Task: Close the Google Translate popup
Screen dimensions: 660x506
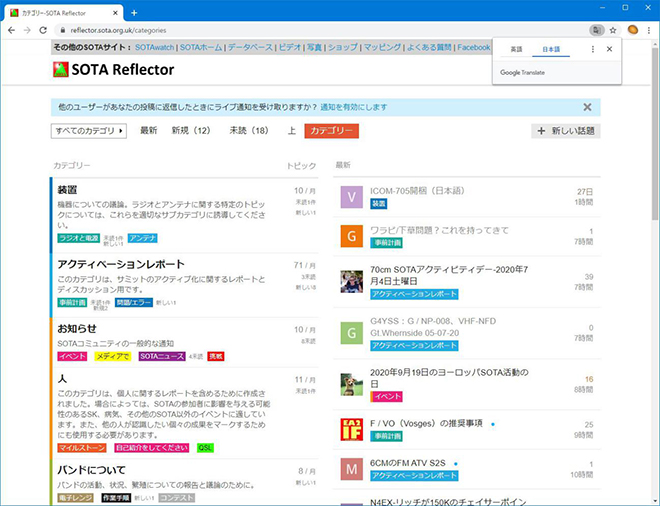Action: point(609,49)
